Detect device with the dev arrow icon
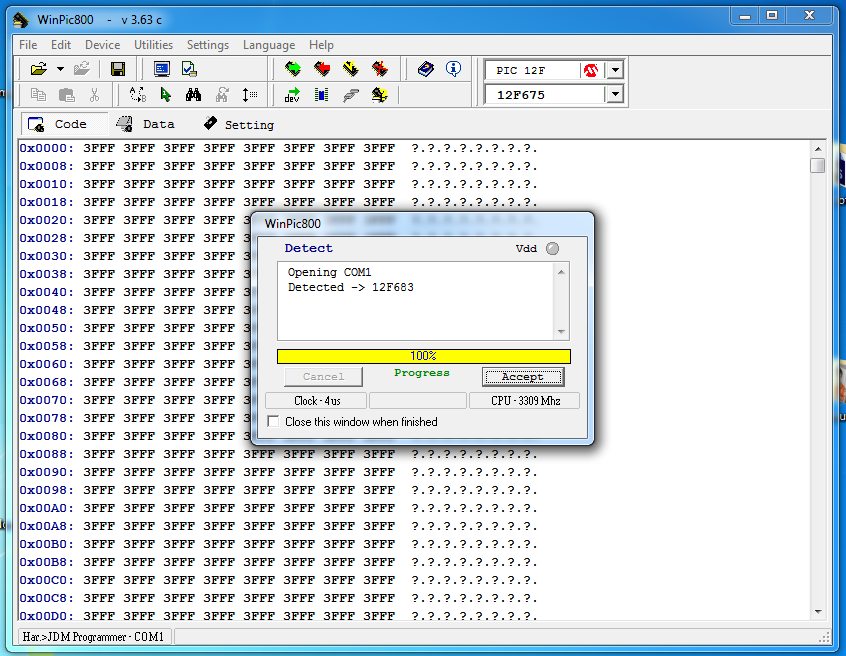This screenshot has height=656, width=846. pos(292,95)
